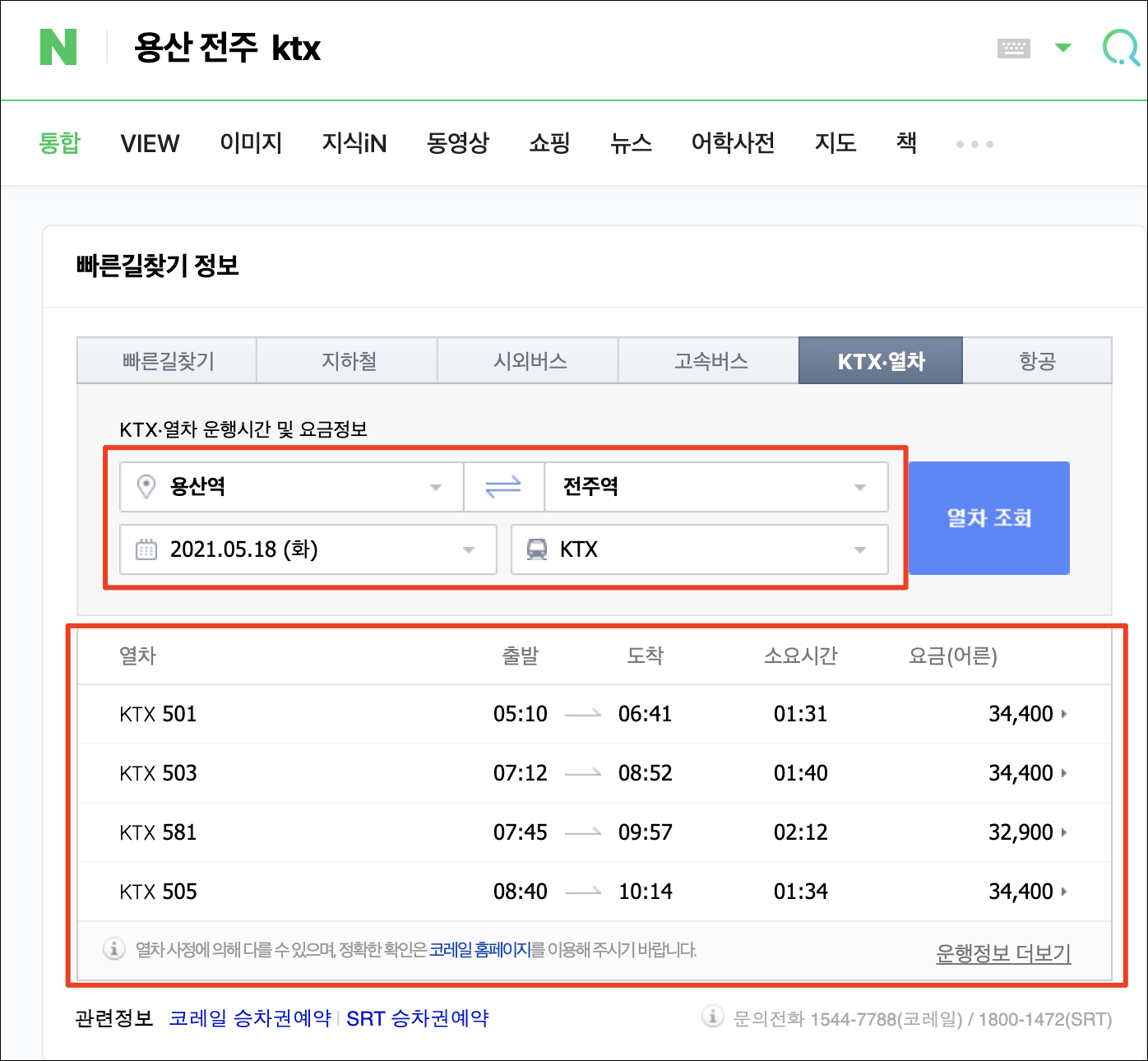1148x1061 pixels.
Task: Open the 어학사전 tab
Action: (x=733, y=143)
